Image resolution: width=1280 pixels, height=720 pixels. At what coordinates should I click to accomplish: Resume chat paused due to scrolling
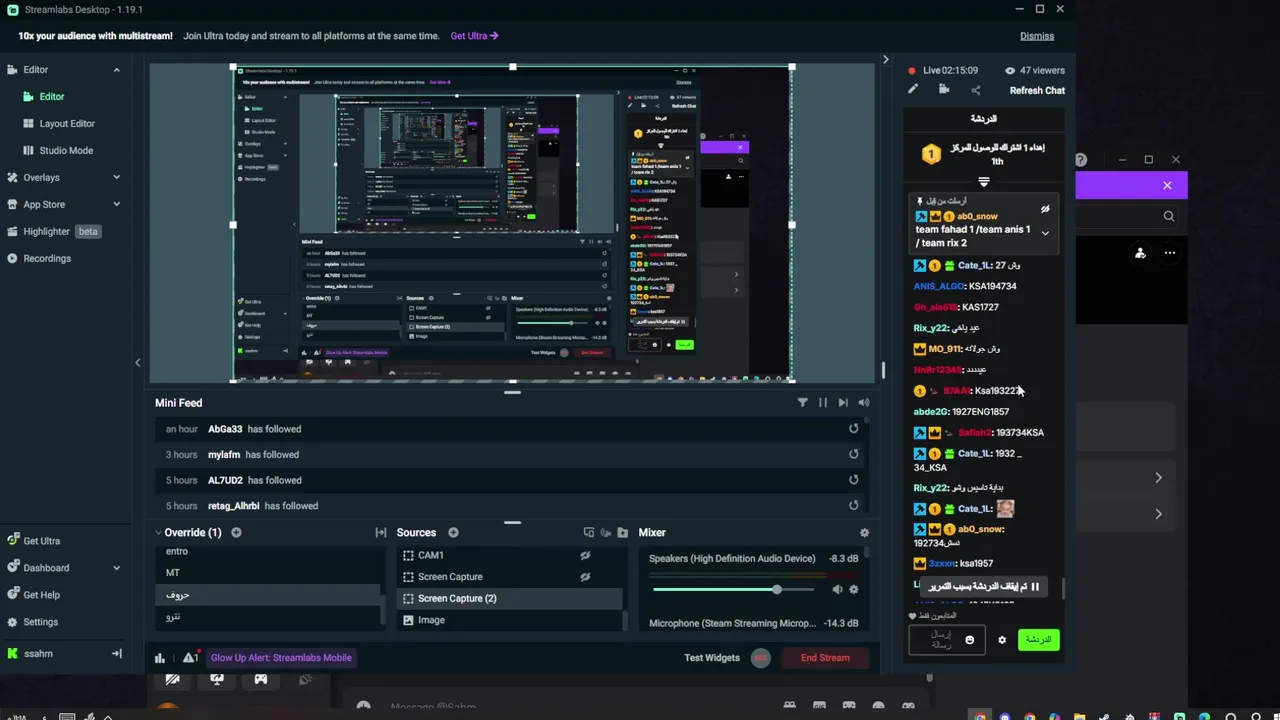tap(984, 587)
